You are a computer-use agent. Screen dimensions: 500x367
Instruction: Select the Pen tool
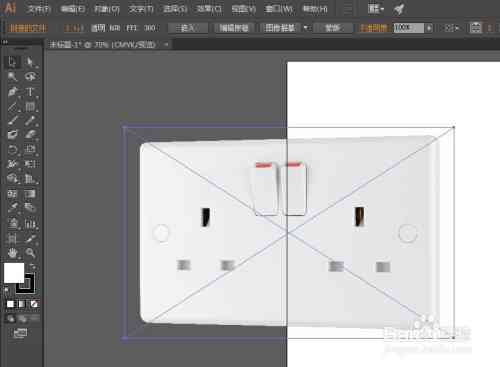click(x=12, y=91)
